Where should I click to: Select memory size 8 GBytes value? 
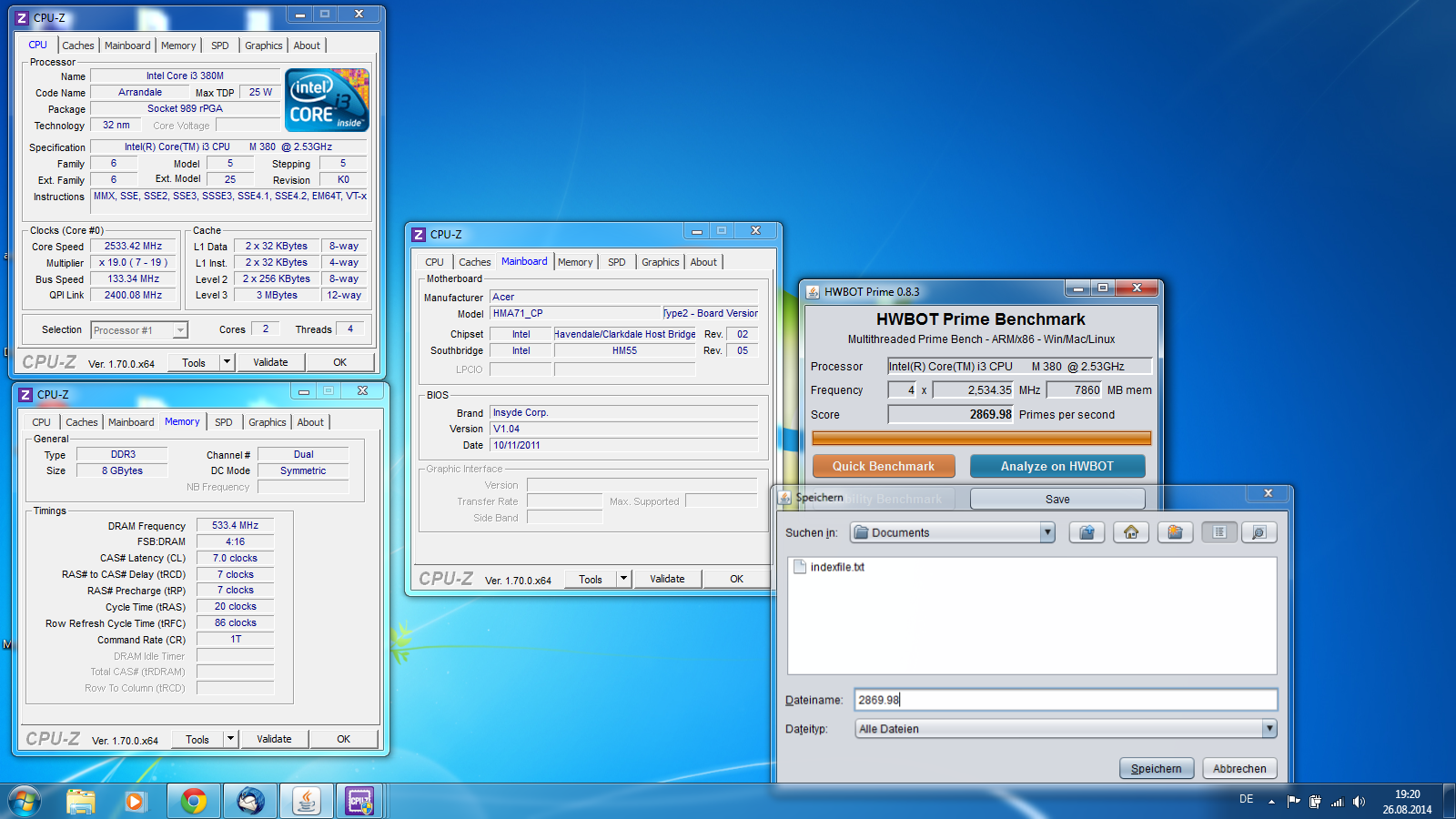coord(122,470)
